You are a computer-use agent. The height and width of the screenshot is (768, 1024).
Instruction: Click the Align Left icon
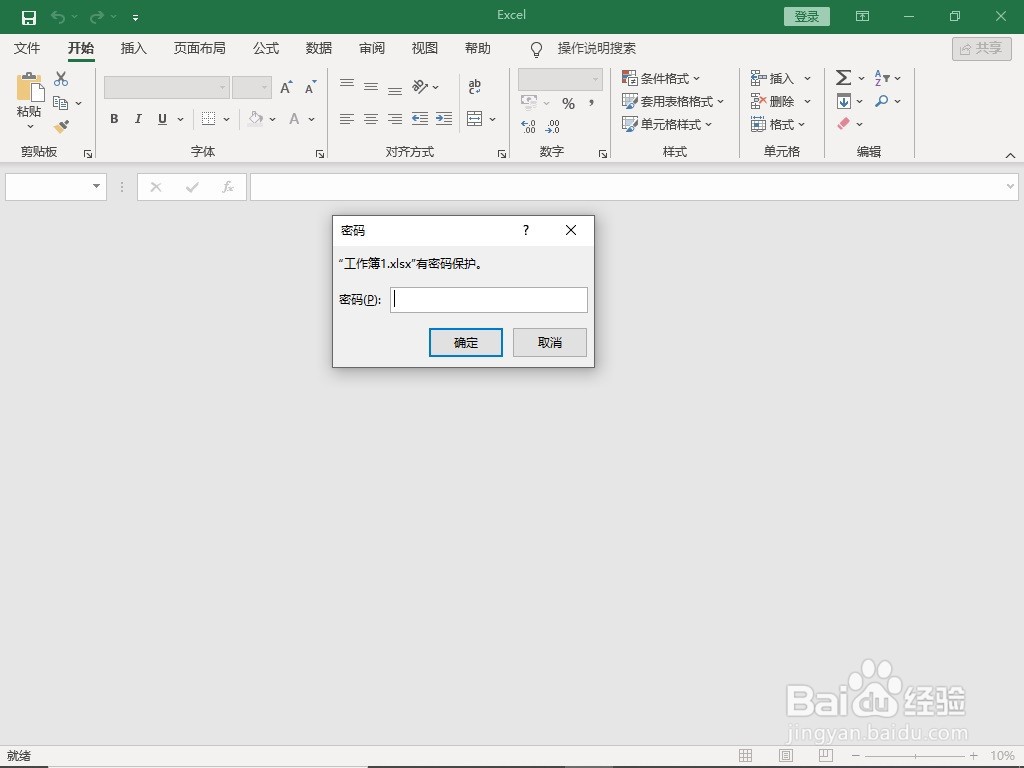[347, 119]
